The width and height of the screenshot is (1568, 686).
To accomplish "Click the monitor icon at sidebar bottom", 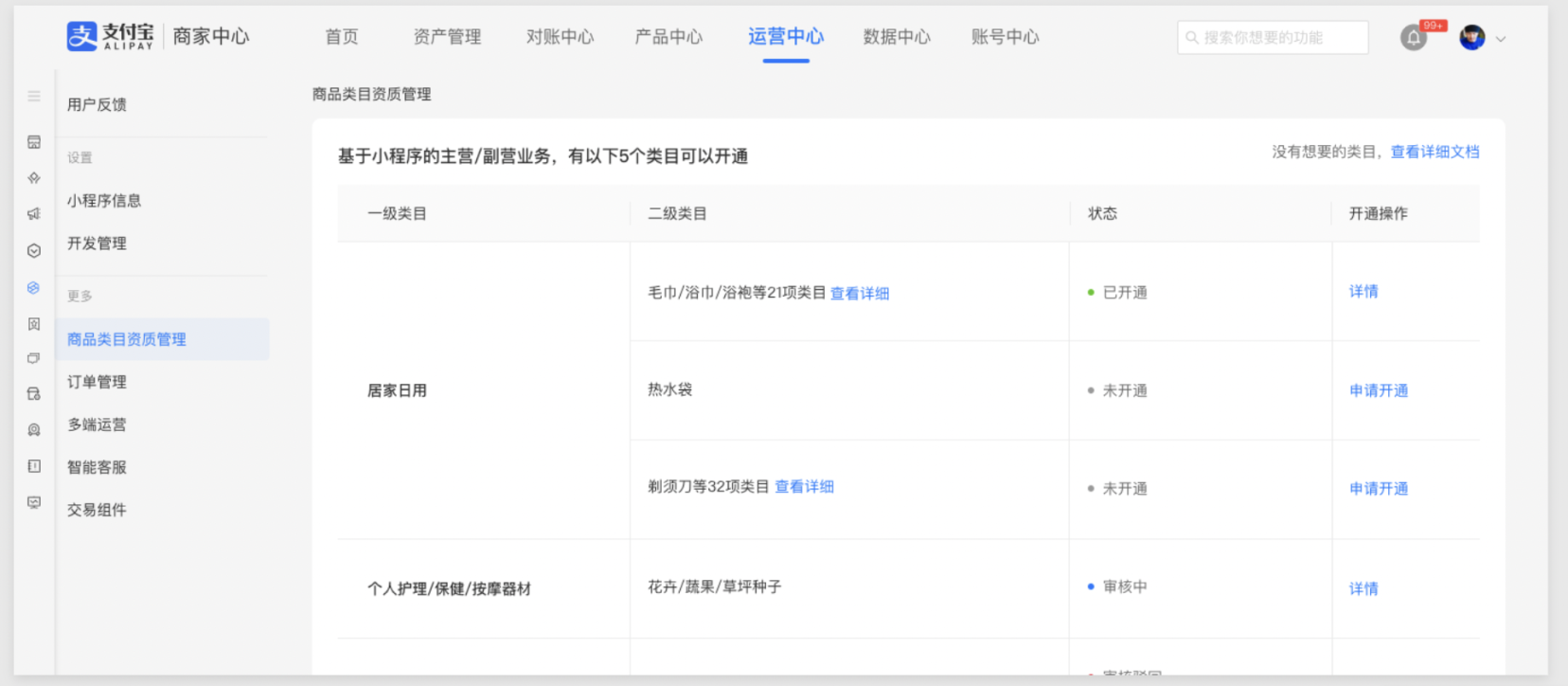I will coord(34,502).
